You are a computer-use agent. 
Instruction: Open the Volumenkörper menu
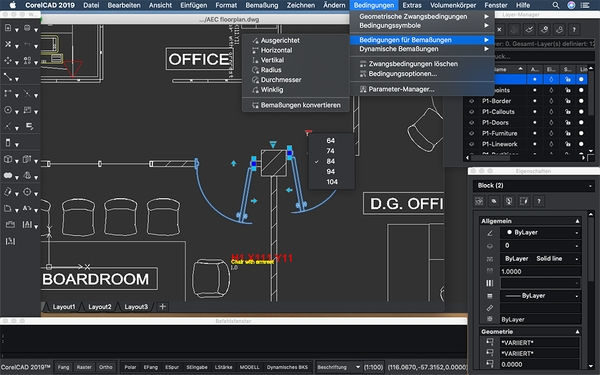coord(453,5)
